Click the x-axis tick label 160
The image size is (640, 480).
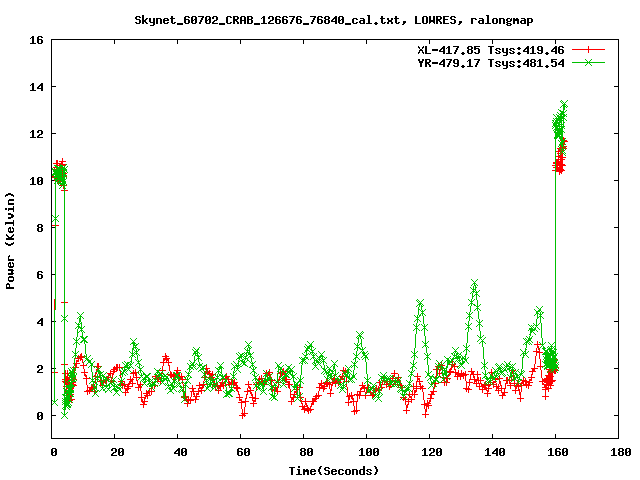[x=558, y=452]
